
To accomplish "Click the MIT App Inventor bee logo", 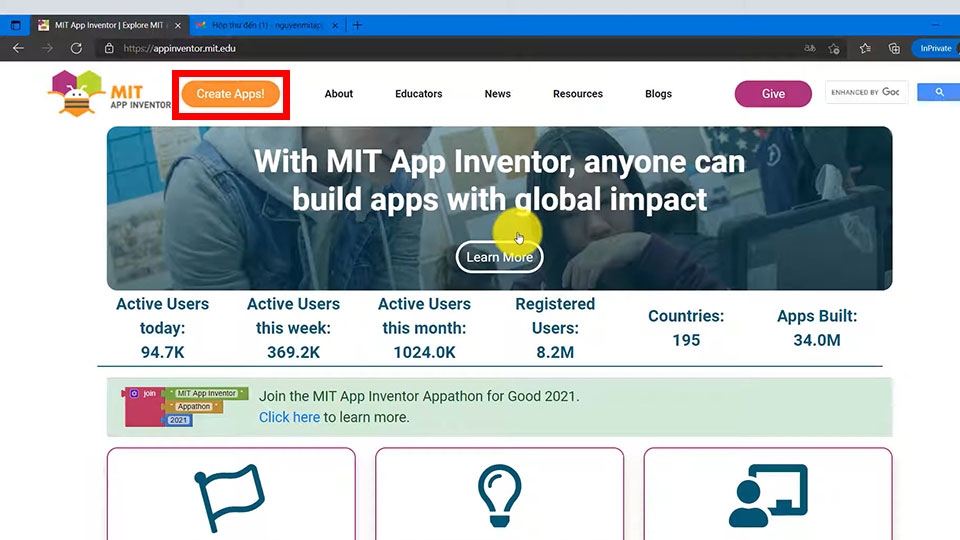I will click(x=76, y=93).
